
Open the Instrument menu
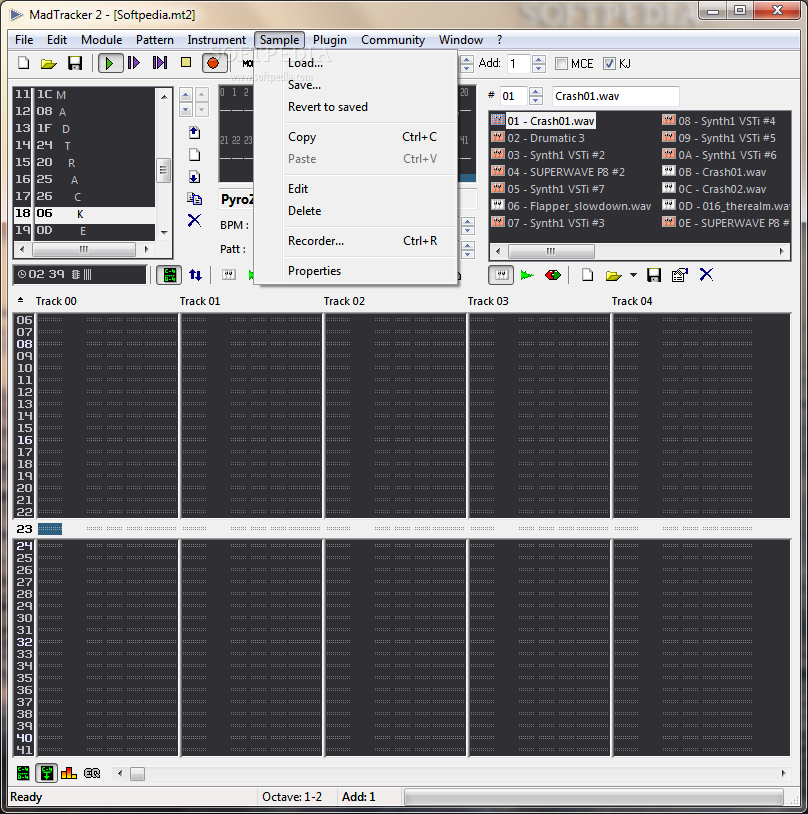click(217, 40)
